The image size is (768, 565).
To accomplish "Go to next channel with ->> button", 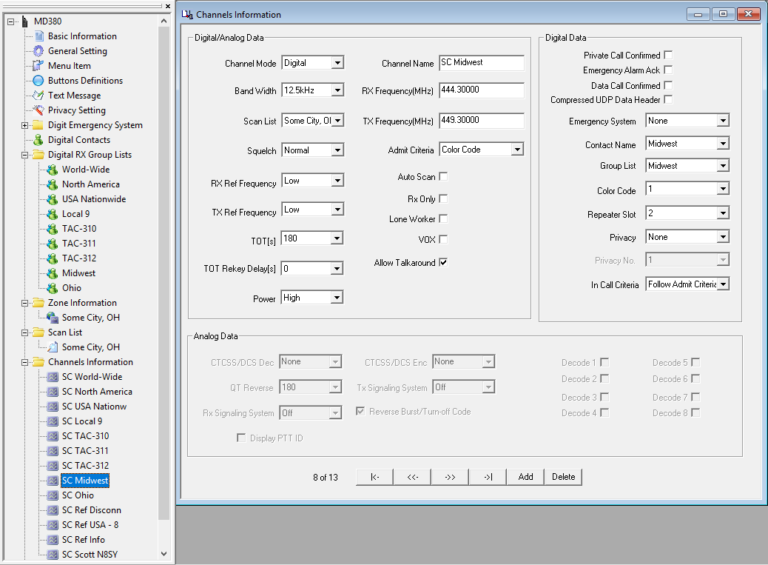I will (450, 477).
